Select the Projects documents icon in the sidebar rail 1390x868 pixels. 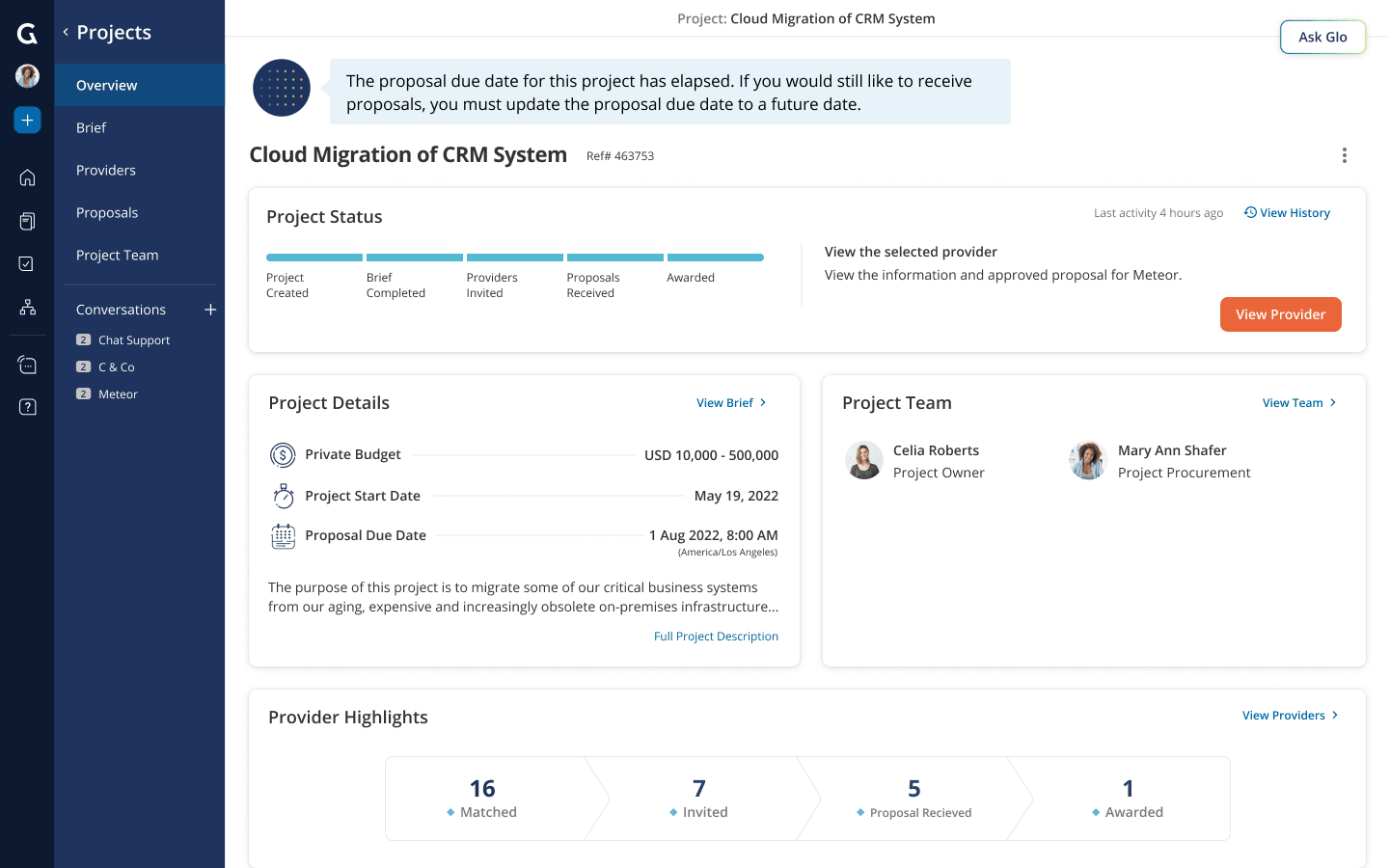(x=27, y=221)
